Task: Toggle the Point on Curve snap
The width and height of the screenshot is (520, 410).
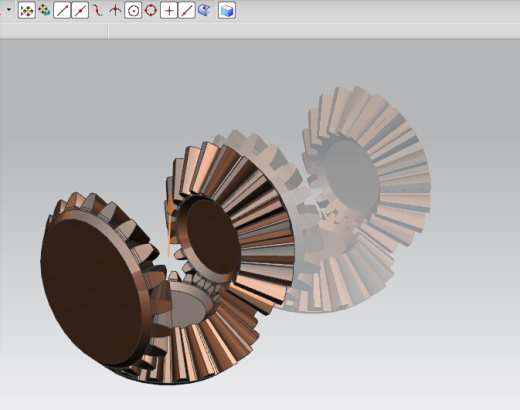Action: click(x=187, y=10)
